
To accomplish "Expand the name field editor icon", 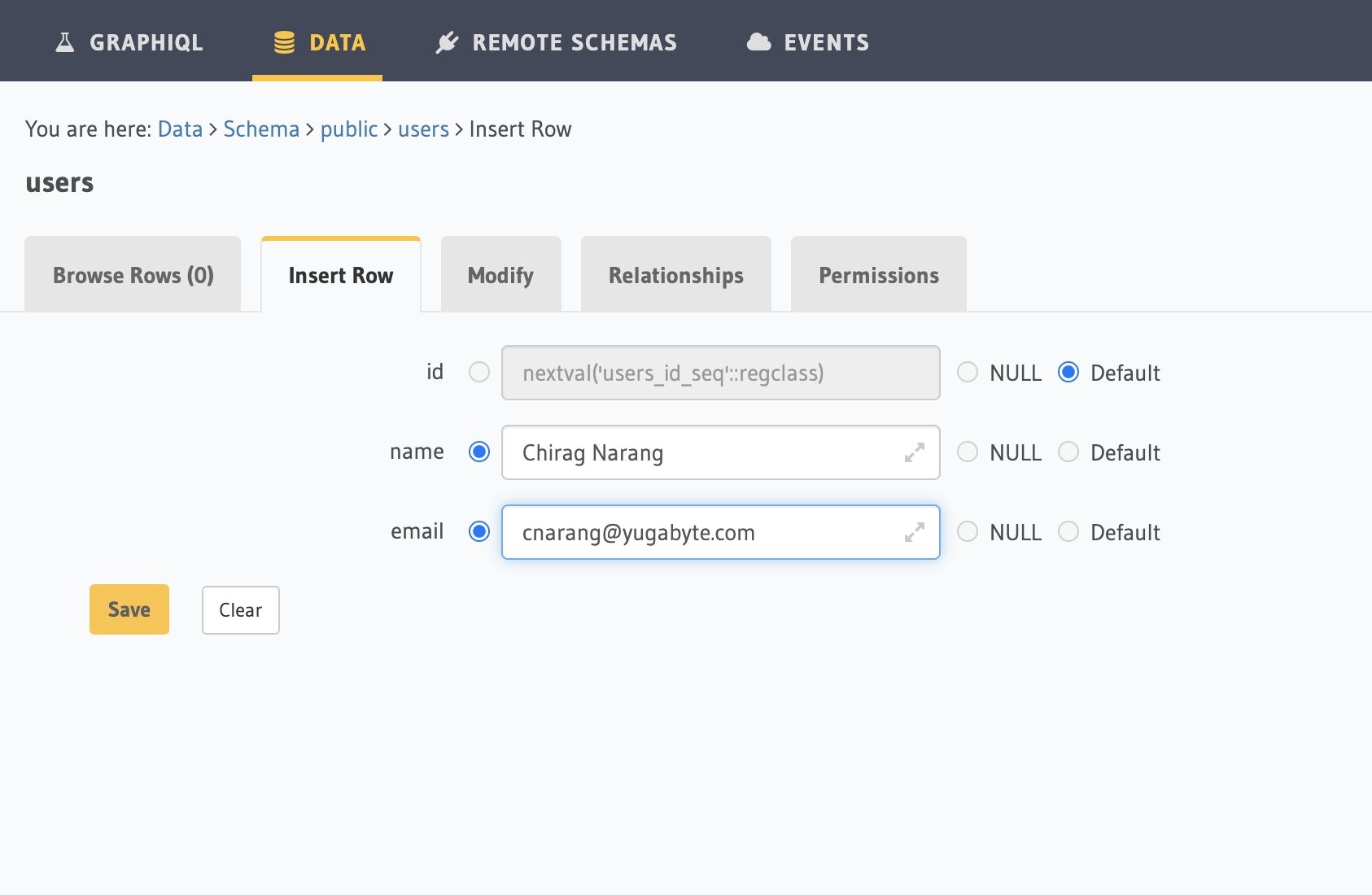I will coord(915,452).
